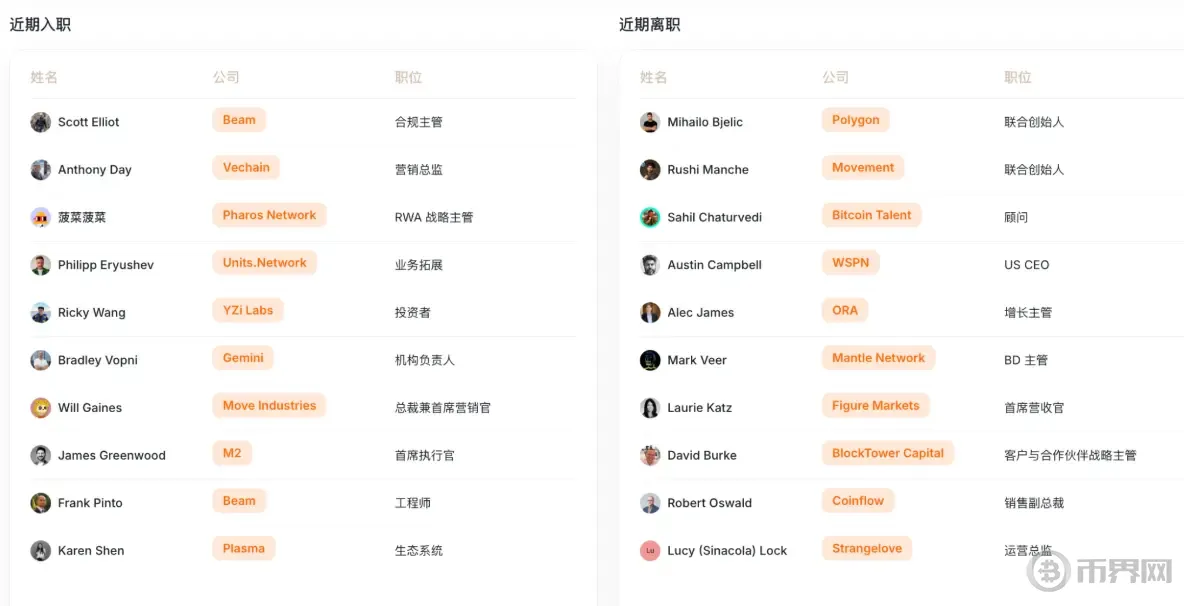1184x606 pixels.
Task: Switch to the 近期离职 section
Action: click(648, 23)
